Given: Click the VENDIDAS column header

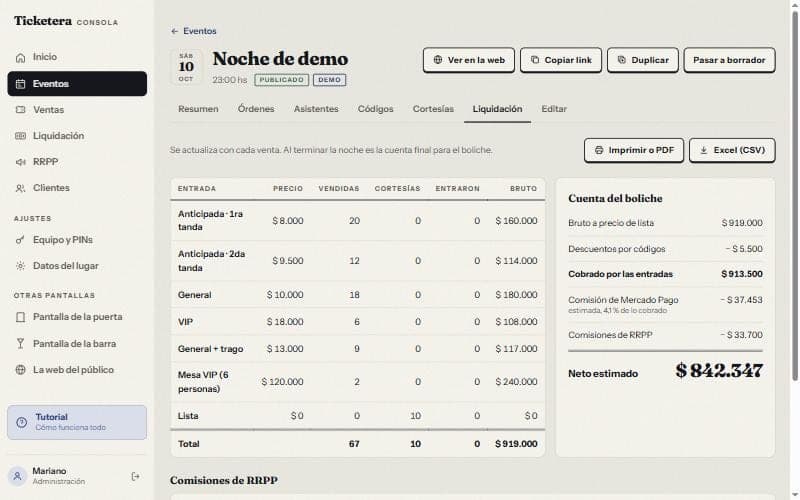Looking at the screenshot, I should point(339,189).
